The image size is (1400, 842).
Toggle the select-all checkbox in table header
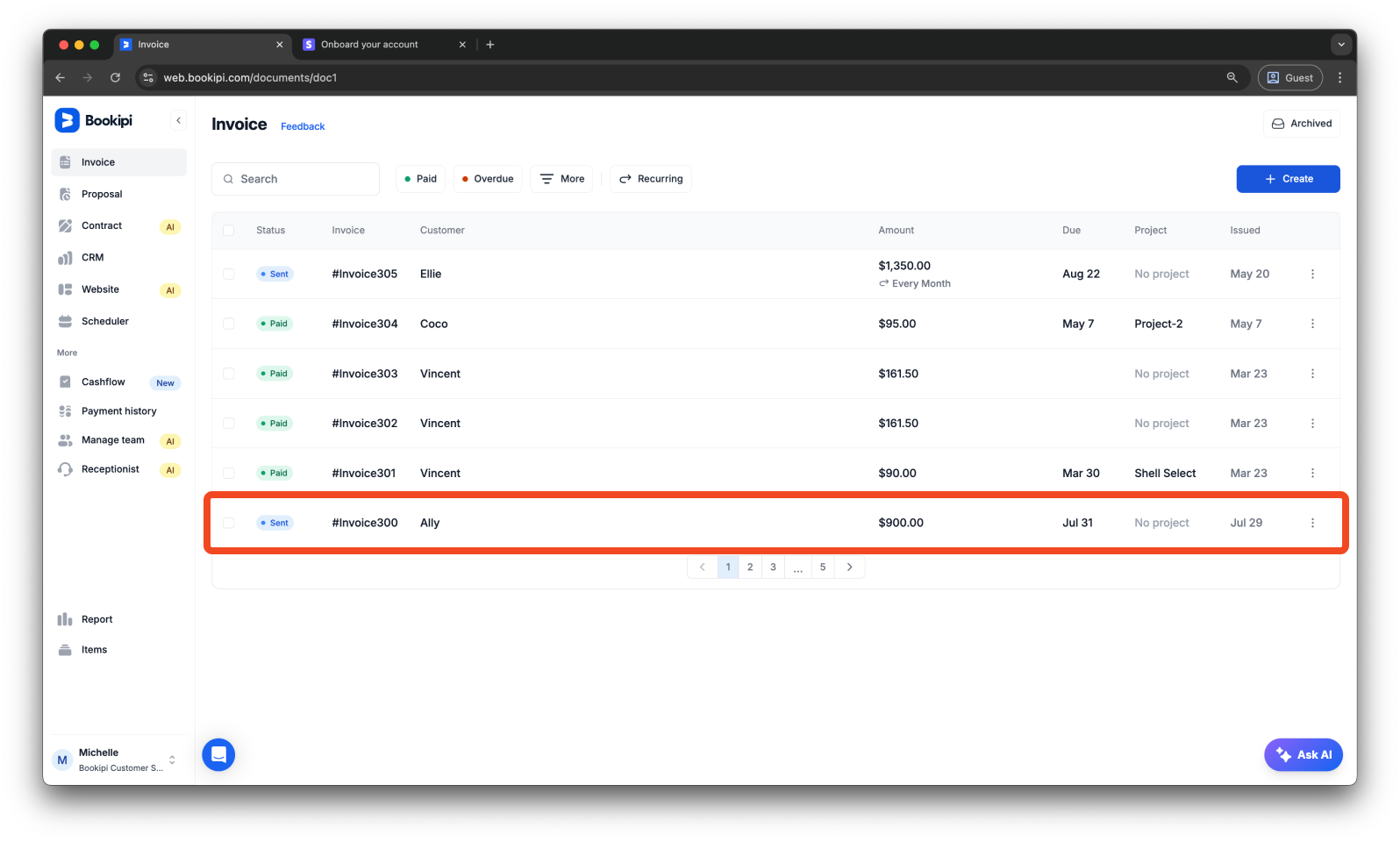(x=228, y=230)
